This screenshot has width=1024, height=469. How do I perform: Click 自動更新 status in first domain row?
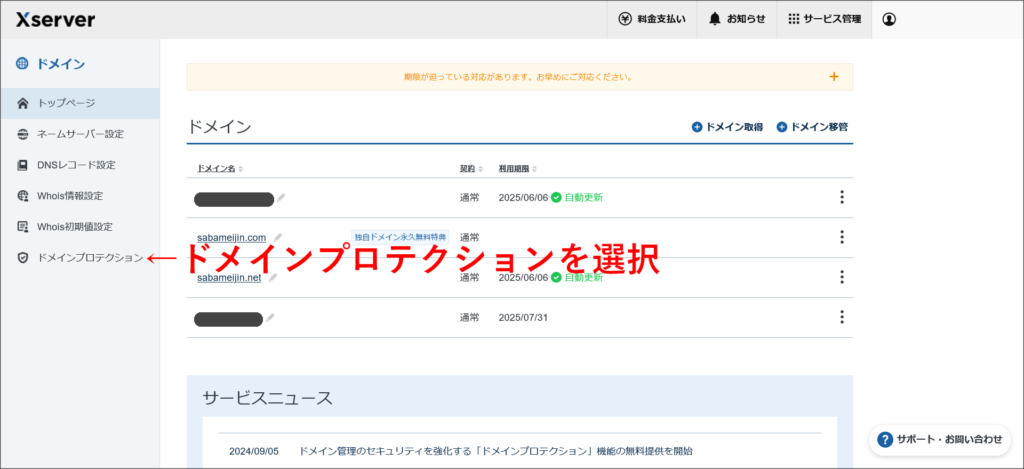click(x=577, y=197)
